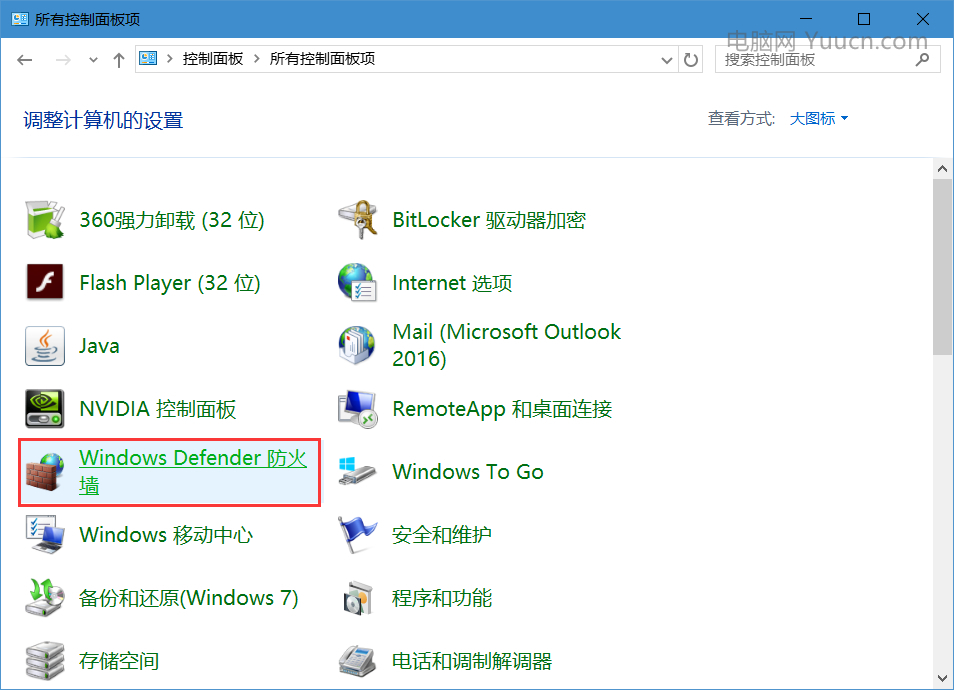Open Windows To Go link text
Viewport: 954px width, 690px height.
tap(468, 472)
